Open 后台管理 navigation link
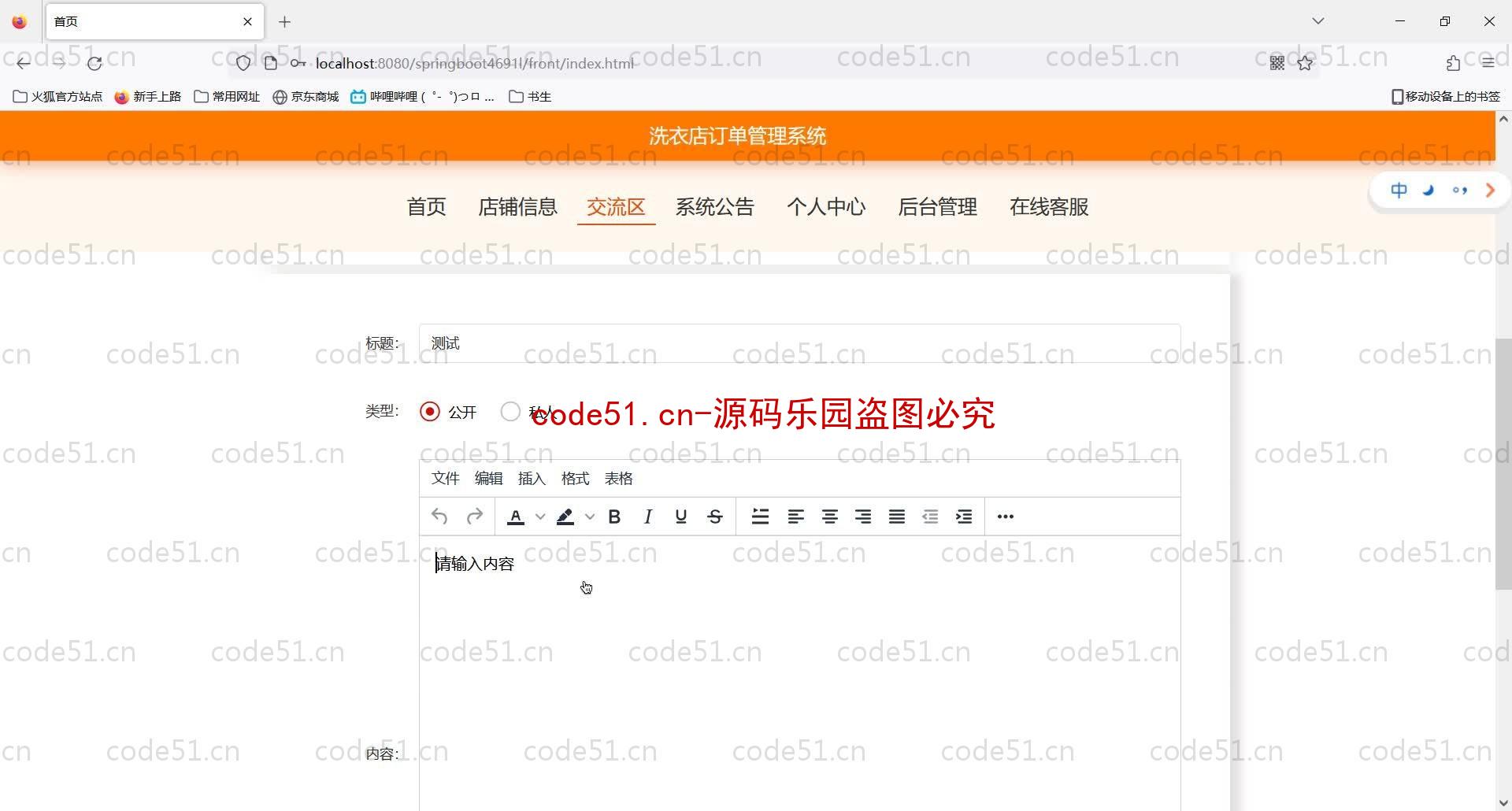The height and width of the screenshot is (811, 1512). tap(937, 207)
